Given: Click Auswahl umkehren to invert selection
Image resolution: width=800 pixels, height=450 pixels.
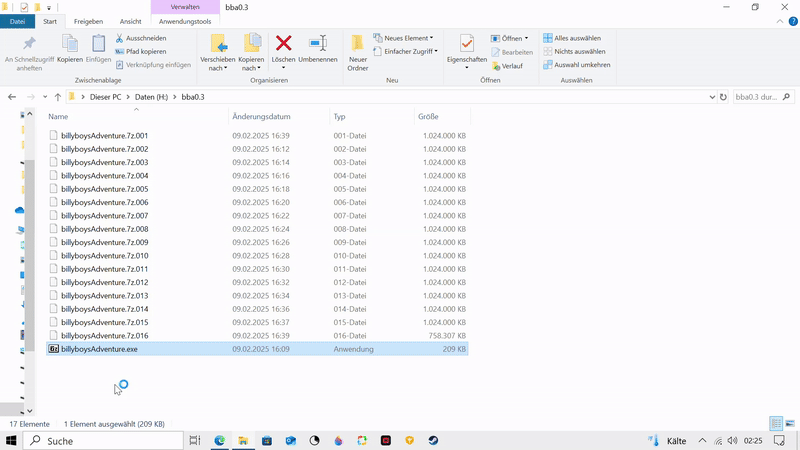Looking at the screenshot, I should (x=576, y=65).
